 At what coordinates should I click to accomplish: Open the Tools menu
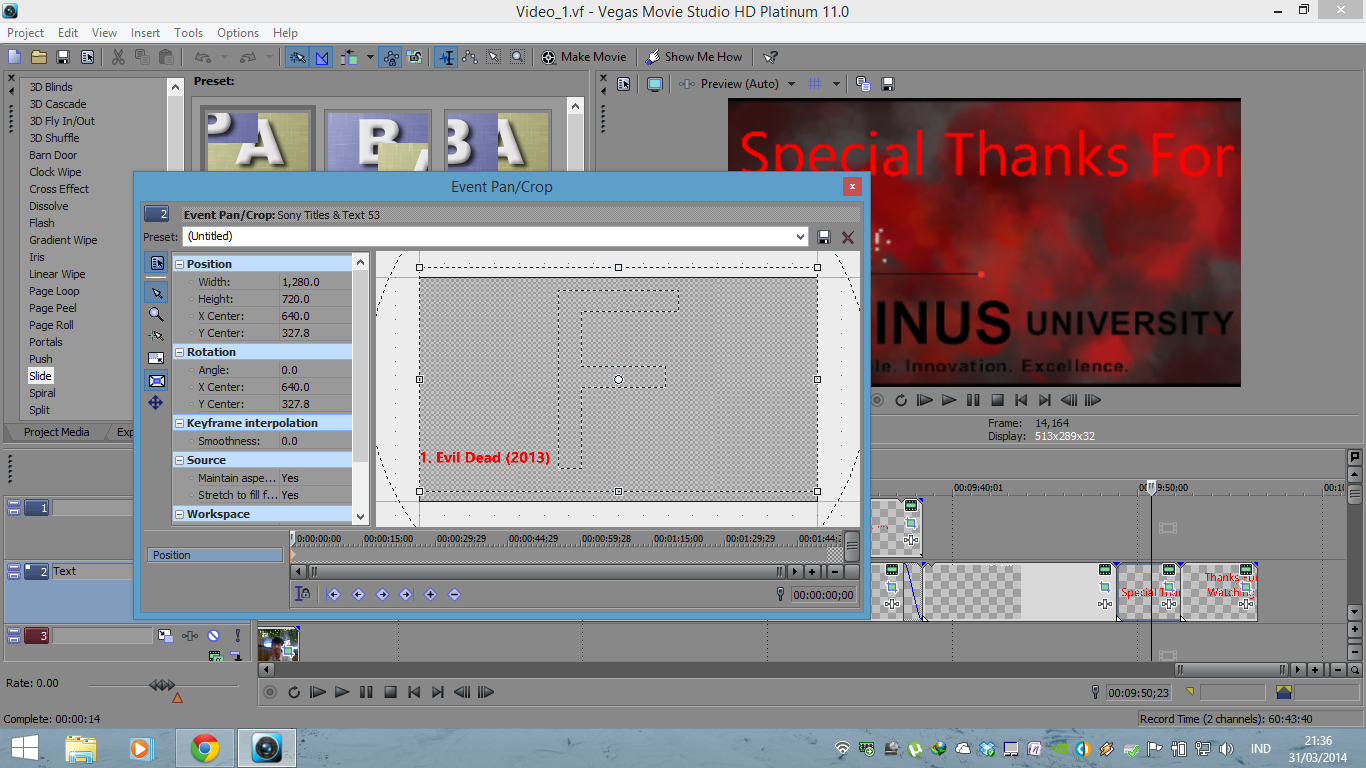tap(188, 33)
